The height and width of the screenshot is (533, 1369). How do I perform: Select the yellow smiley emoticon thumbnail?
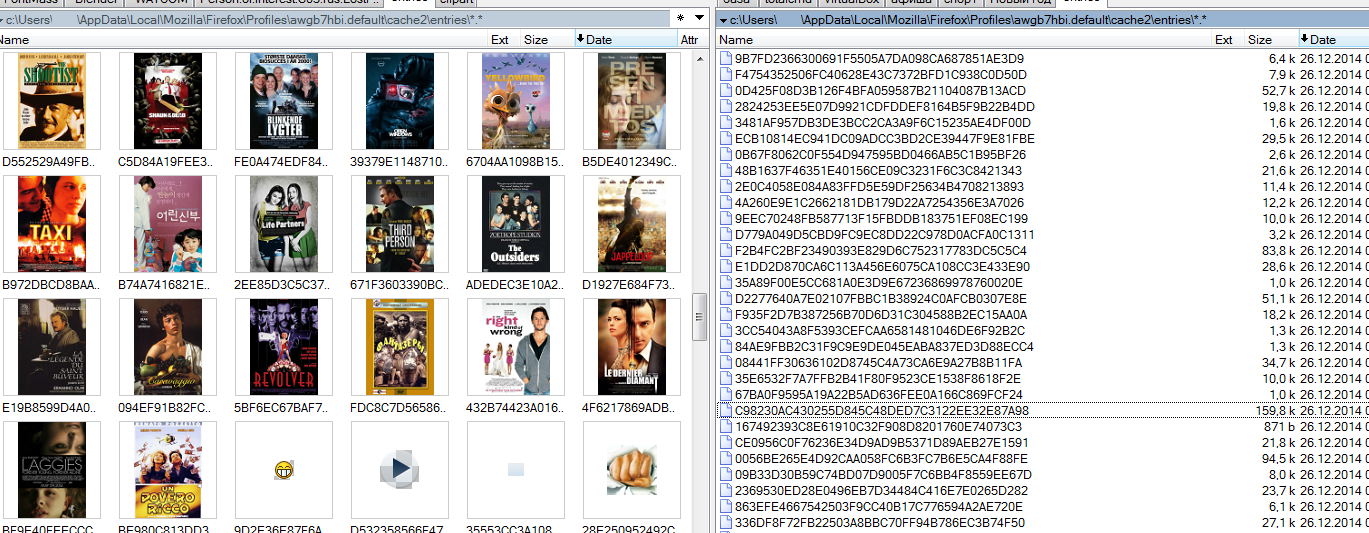point(284,470)
